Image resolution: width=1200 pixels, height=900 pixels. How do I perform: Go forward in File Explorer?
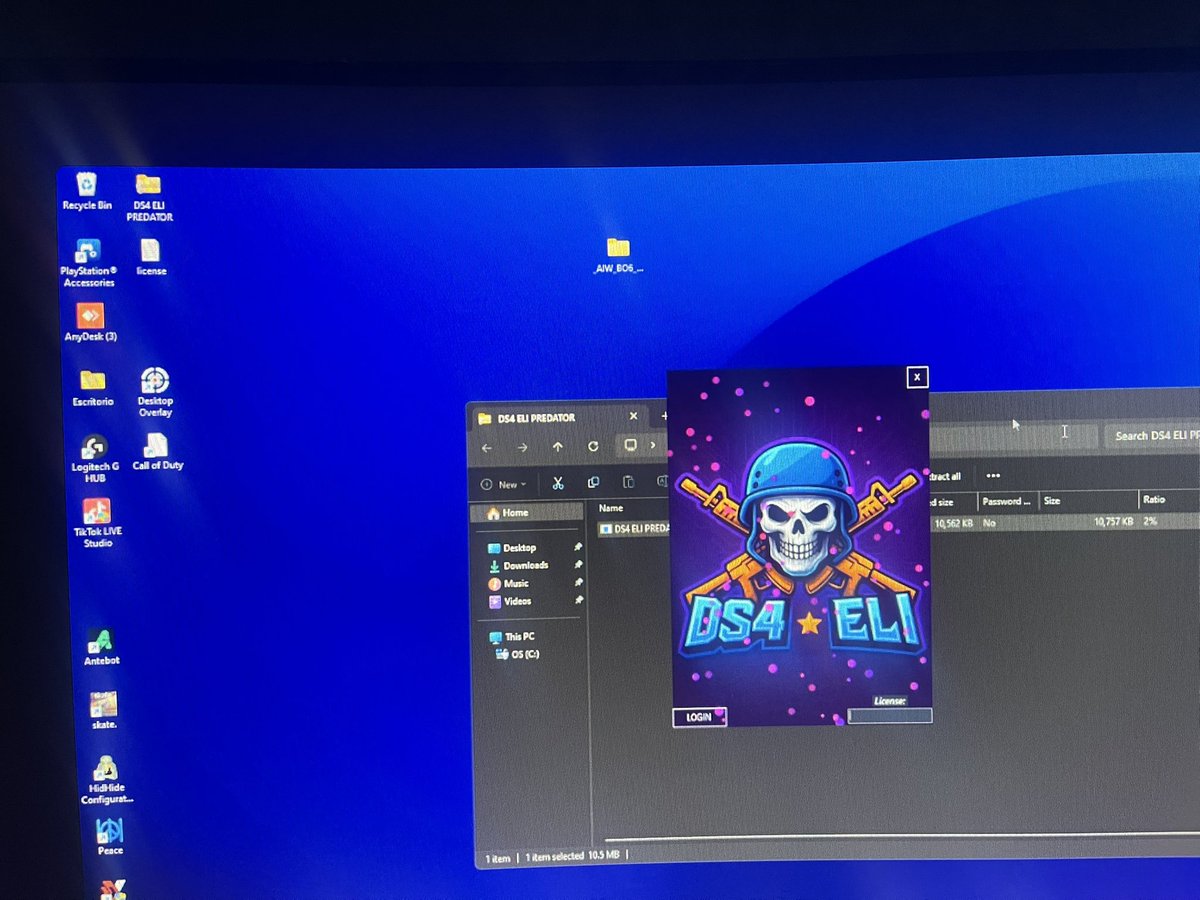click(522, 447)
